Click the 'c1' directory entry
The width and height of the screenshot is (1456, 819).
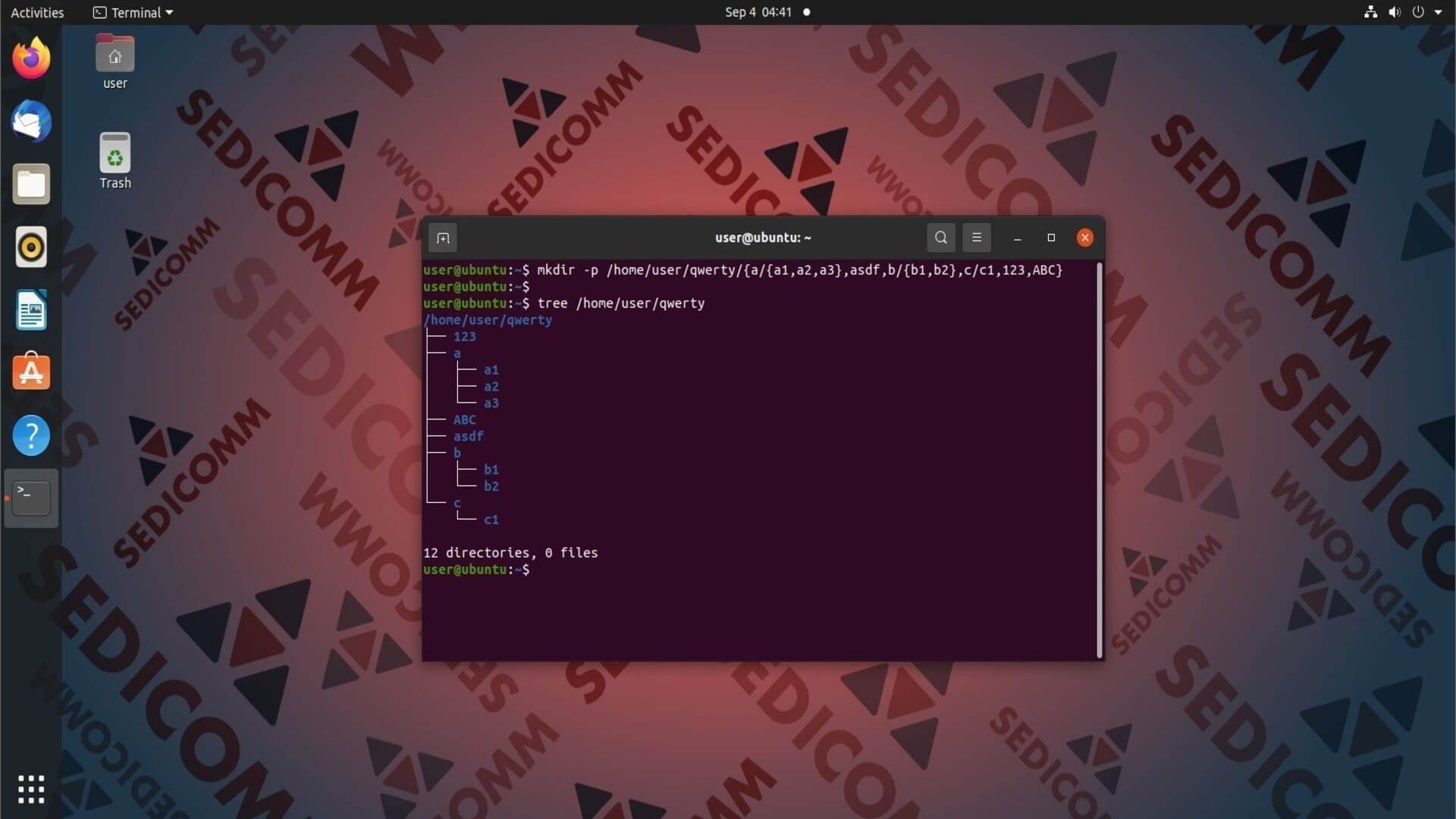(491, 520)
